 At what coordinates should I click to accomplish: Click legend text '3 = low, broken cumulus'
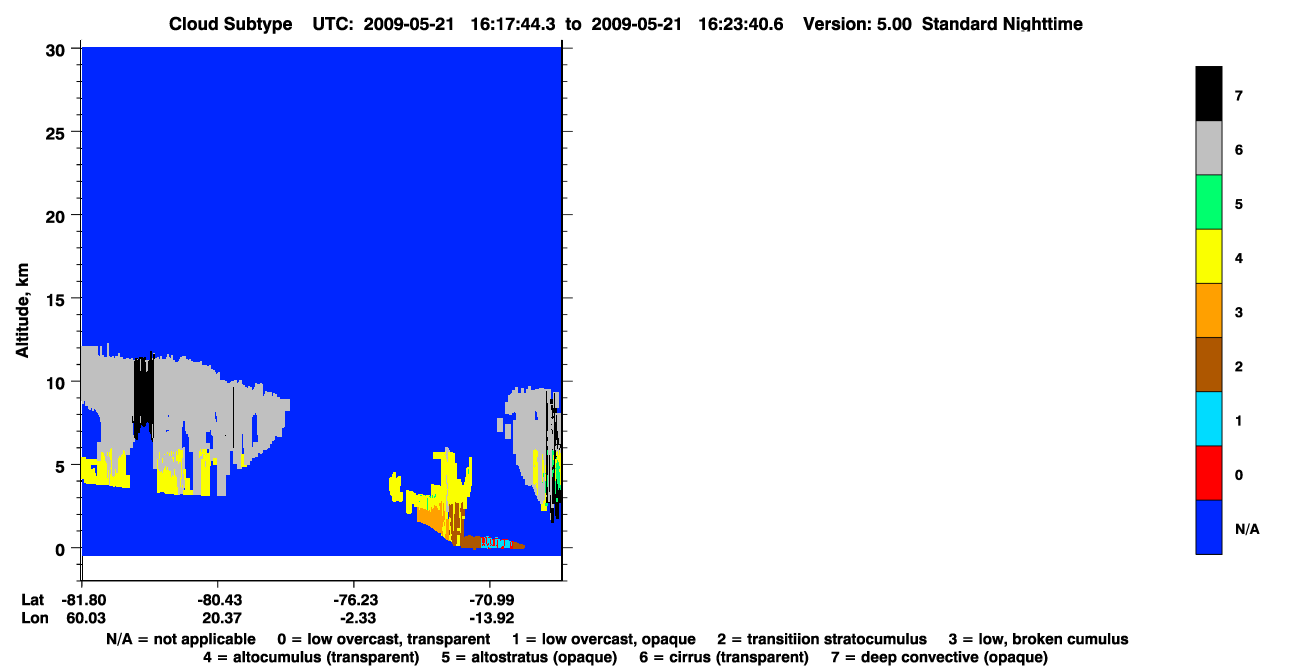coord(1039,639)
